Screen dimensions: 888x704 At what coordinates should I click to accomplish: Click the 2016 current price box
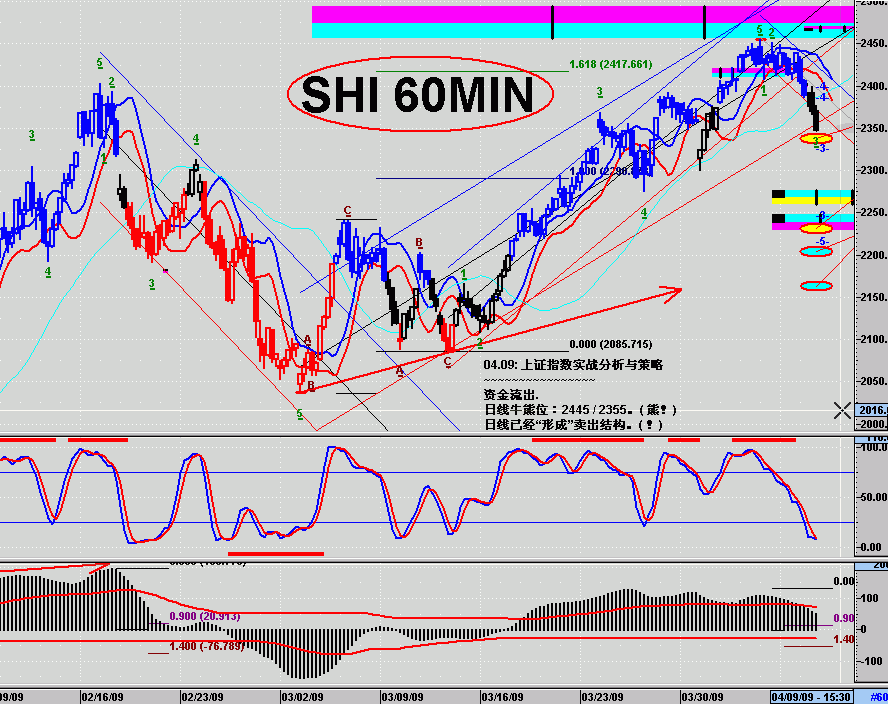tap(872, 410)
